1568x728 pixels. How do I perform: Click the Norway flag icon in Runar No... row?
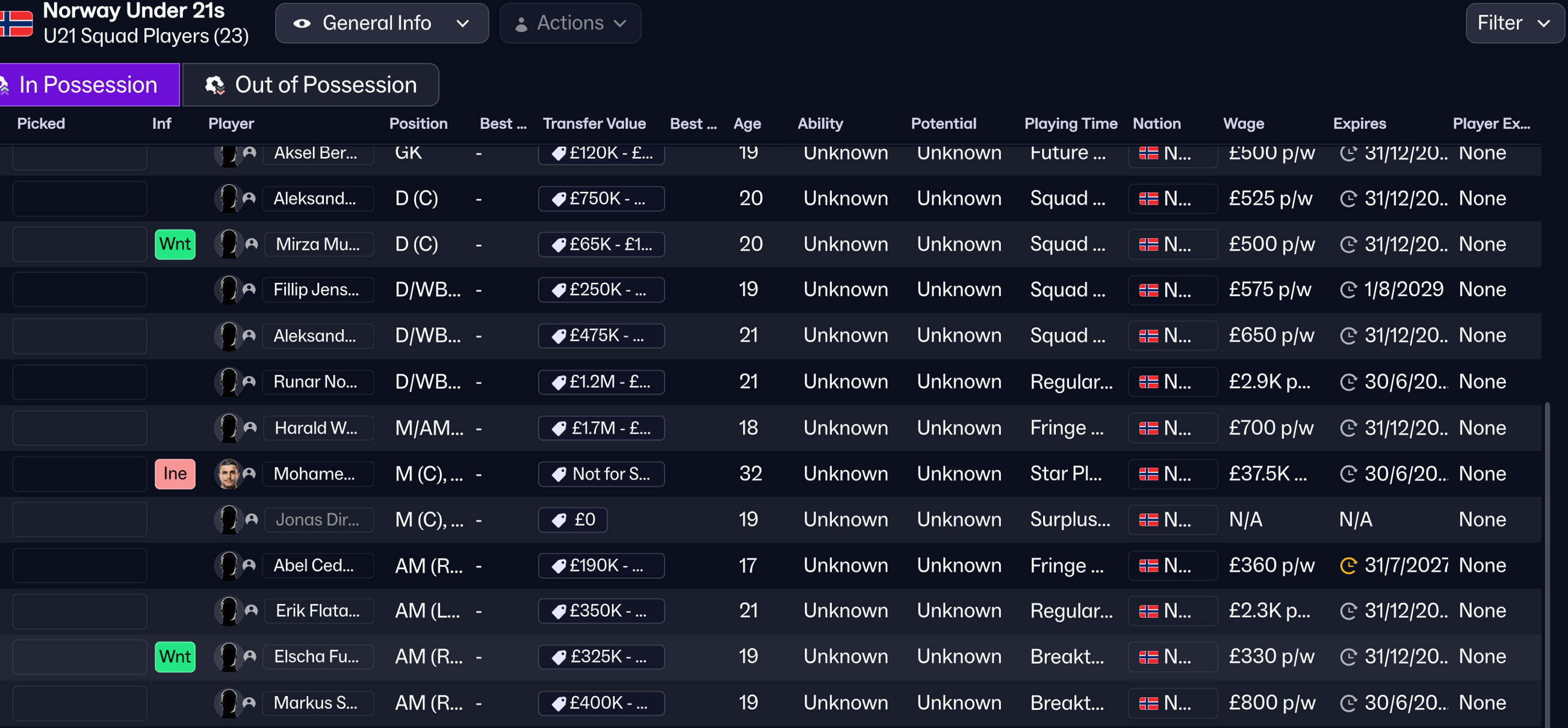point(1148,382)
